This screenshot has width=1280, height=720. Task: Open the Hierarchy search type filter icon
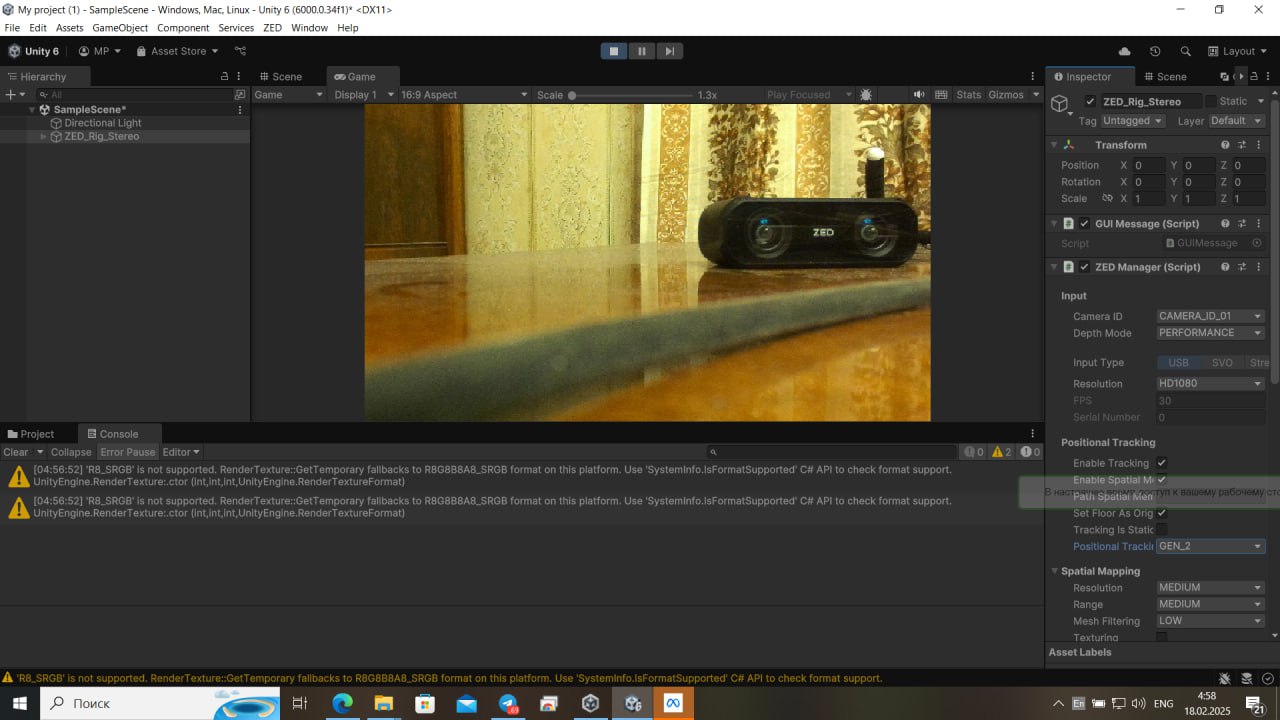240,94
